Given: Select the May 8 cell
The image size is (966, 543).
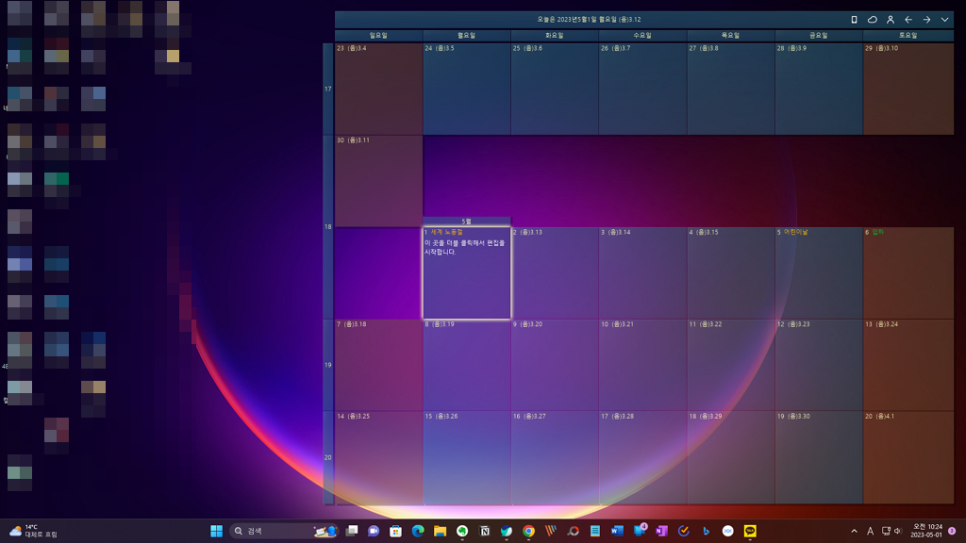Looking at the screenshot, I should [466, 365].
